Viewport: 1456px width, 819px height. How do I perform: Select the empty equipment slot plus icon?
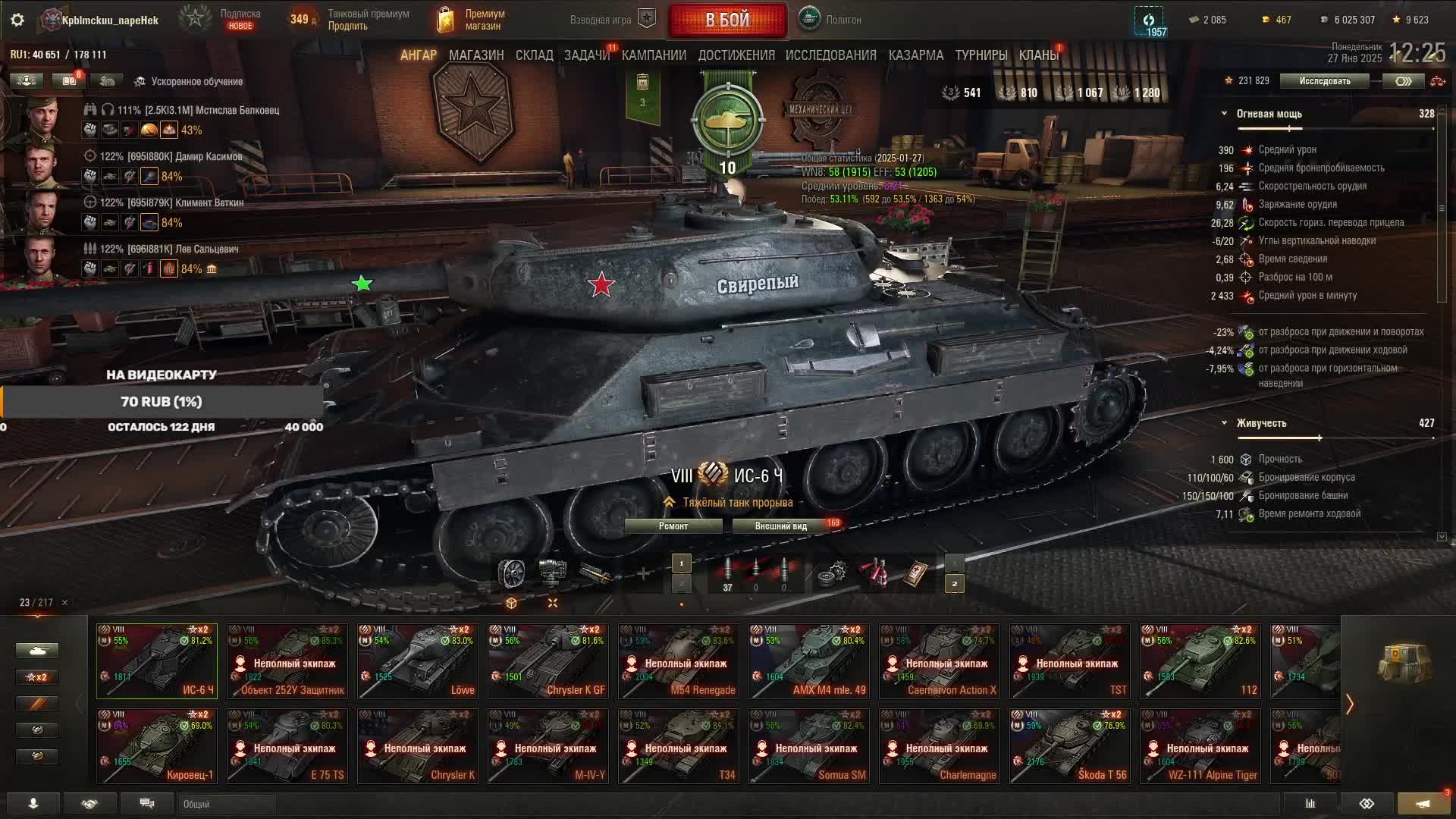[643, 574]
